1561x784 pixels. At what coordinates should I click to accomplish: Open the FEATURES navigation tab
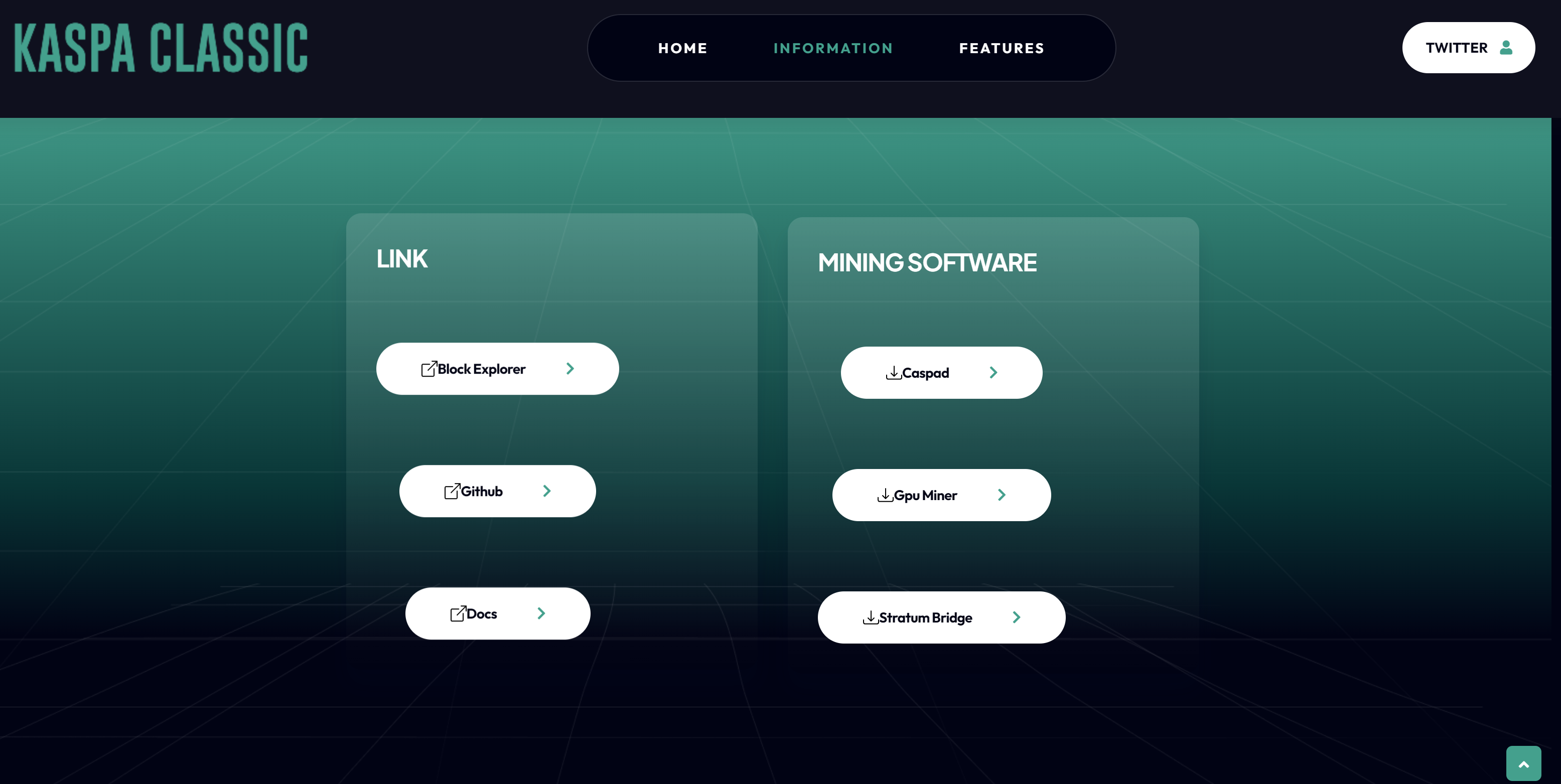point(1001,47)
